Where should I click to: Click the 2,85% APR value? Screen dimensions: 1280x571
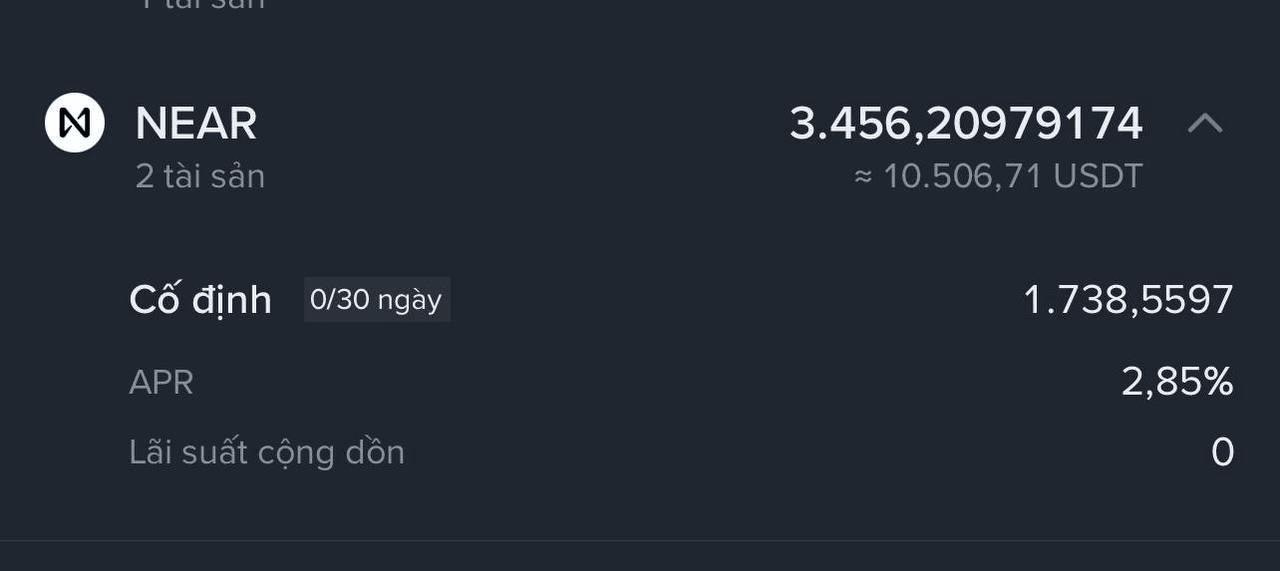[x=1177, y=382]
